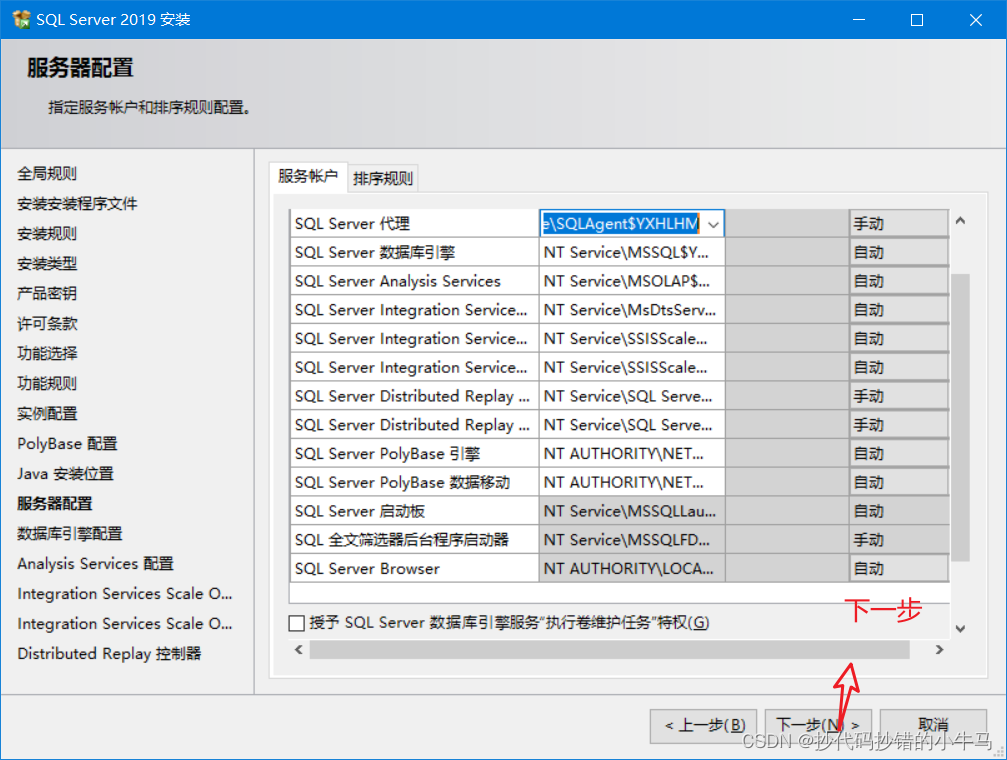This screenshot has height=760, width=1007.
Task: Click the horizontal scrollbar thumb
Action: click(609, 650)
